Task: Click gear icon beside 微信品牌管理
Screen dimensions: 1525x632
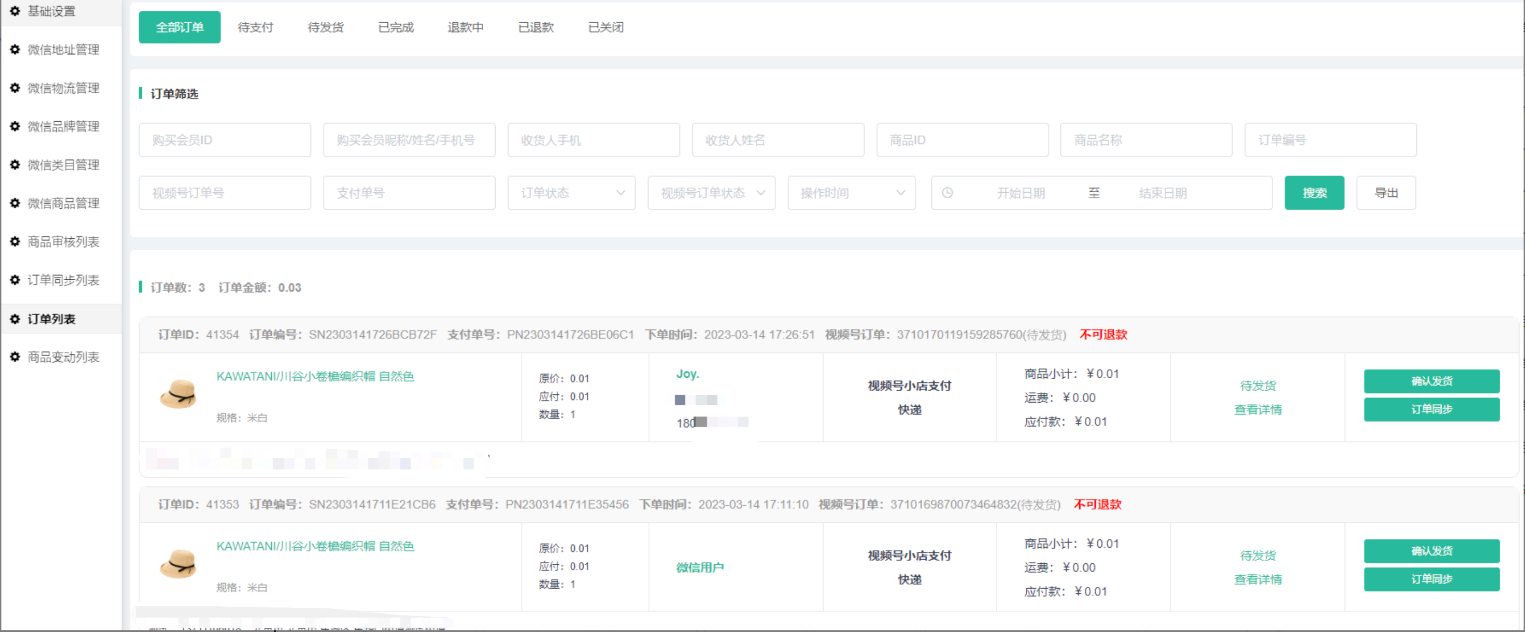Action: click(15, 126)
